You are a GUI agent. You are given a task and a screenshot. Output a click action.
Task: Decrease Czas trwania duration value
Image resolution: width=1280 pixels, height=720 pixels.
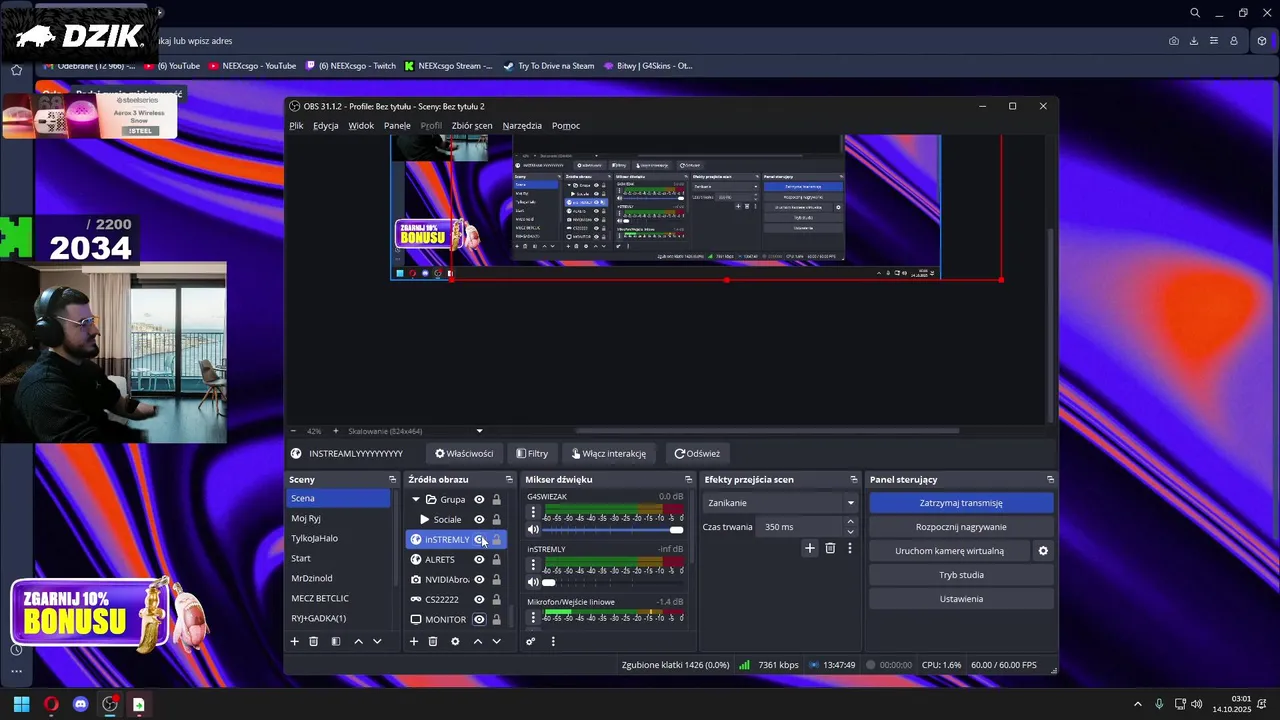[x=851, y=531]
